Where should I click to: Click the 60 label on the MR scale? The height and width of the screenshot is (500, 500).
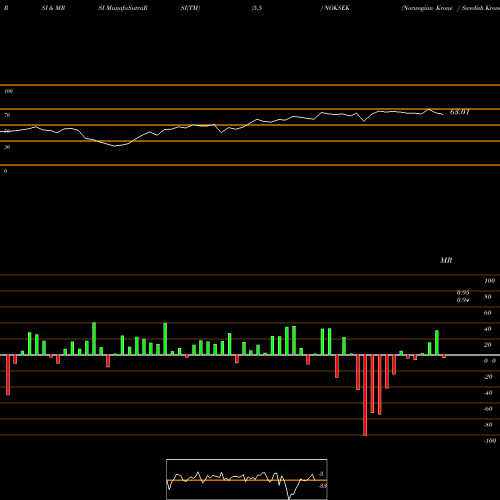pos(488,313)
